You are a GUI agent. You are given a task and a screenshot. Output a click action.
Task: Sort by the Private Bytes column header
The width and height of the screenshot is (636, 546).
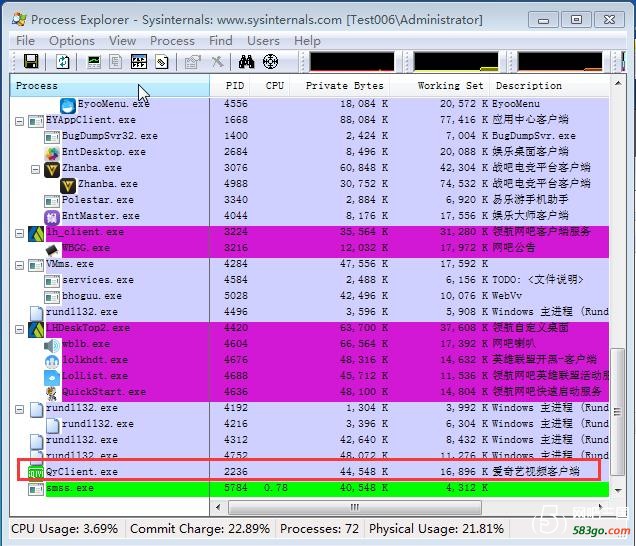(340, 86)
